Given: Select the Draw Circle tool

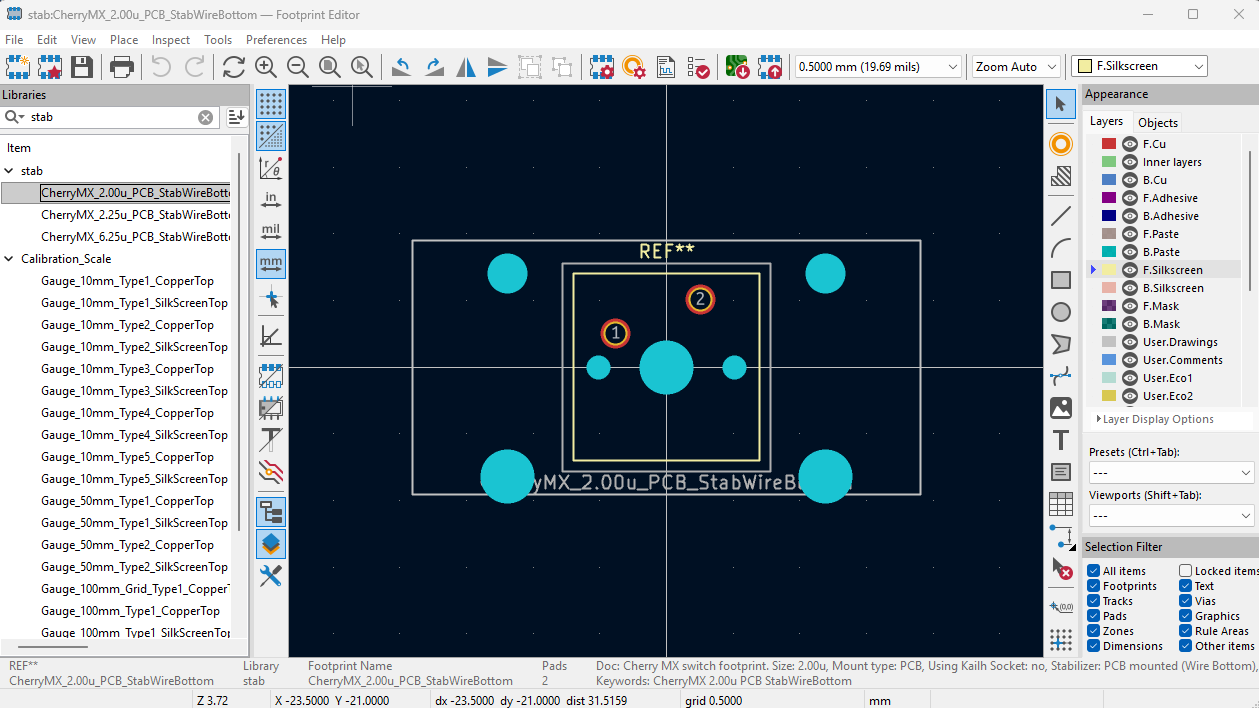Looking at the screenshot, I should 1061,312.
